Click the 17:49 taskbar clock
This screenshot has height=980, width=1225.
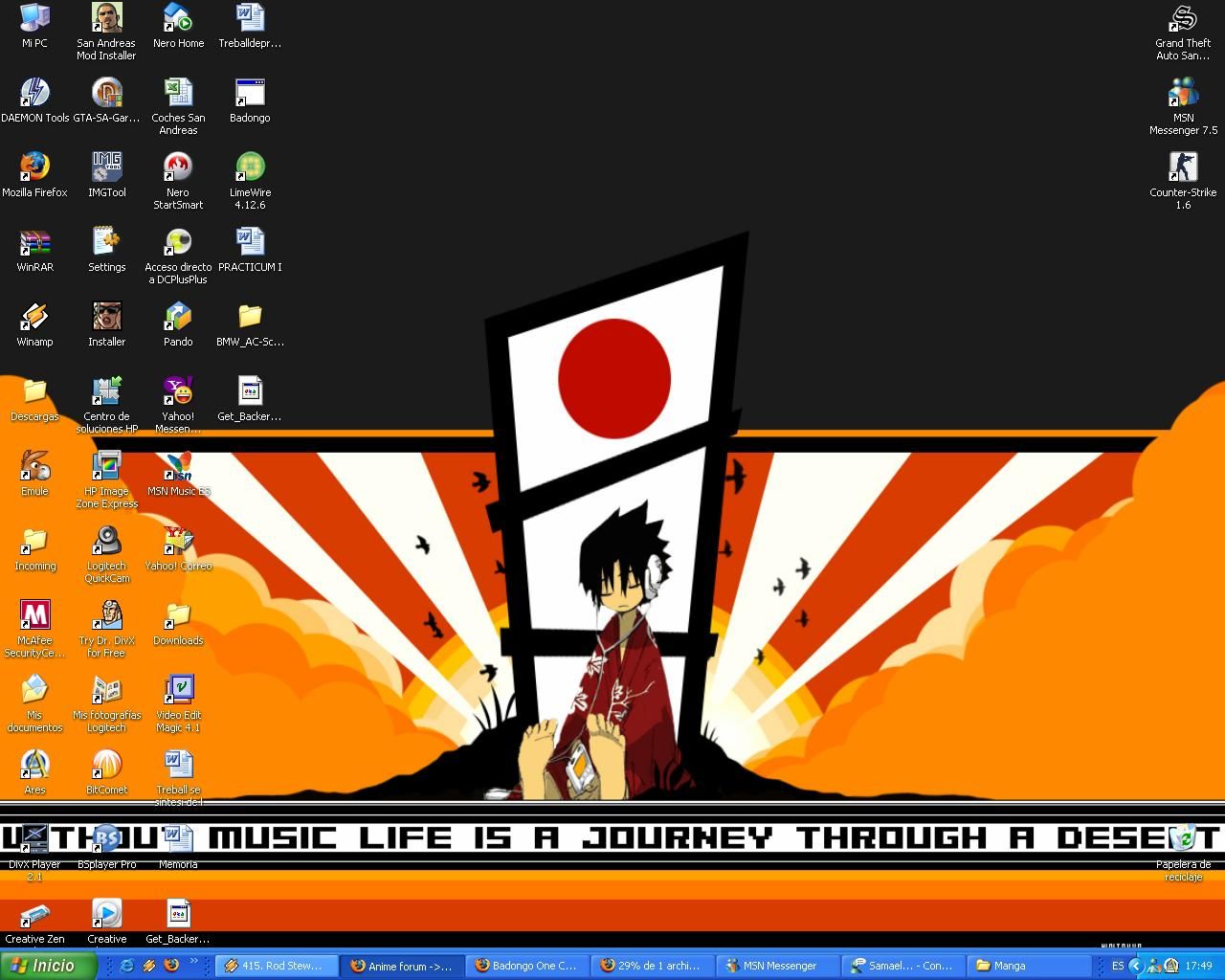pyautogui.click(x=1198, y=966)
